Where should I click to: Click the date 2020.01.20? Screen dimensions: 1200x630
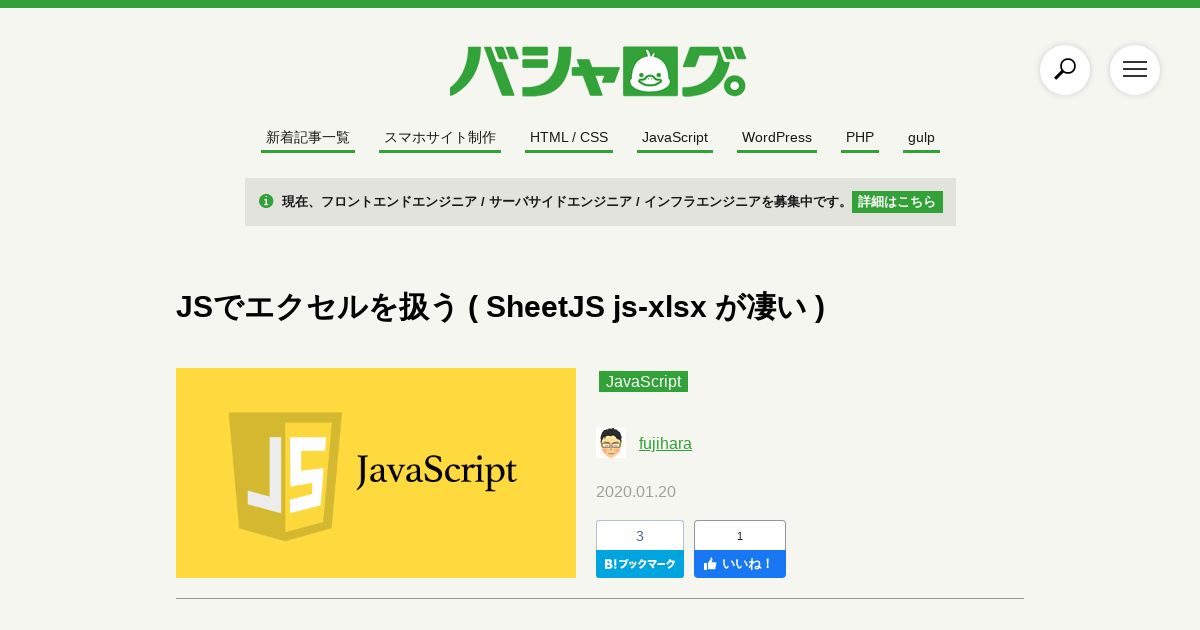[x=636, y=492]
